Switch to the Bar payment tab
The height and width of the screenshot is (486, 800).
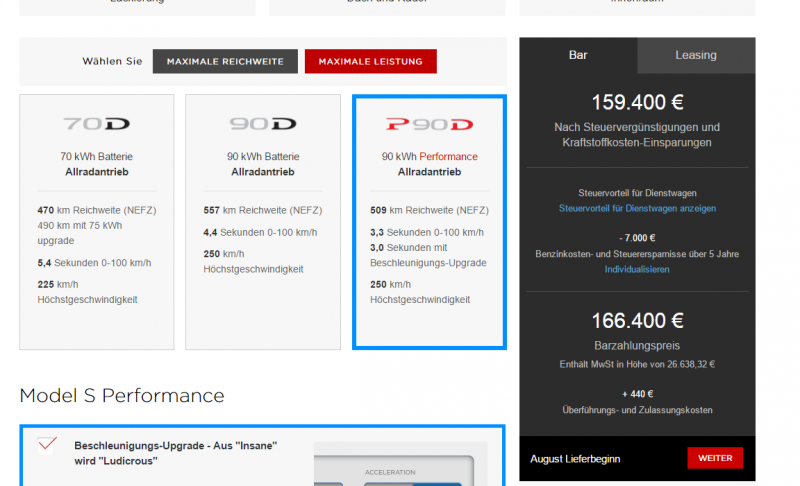tap(578, 55)
